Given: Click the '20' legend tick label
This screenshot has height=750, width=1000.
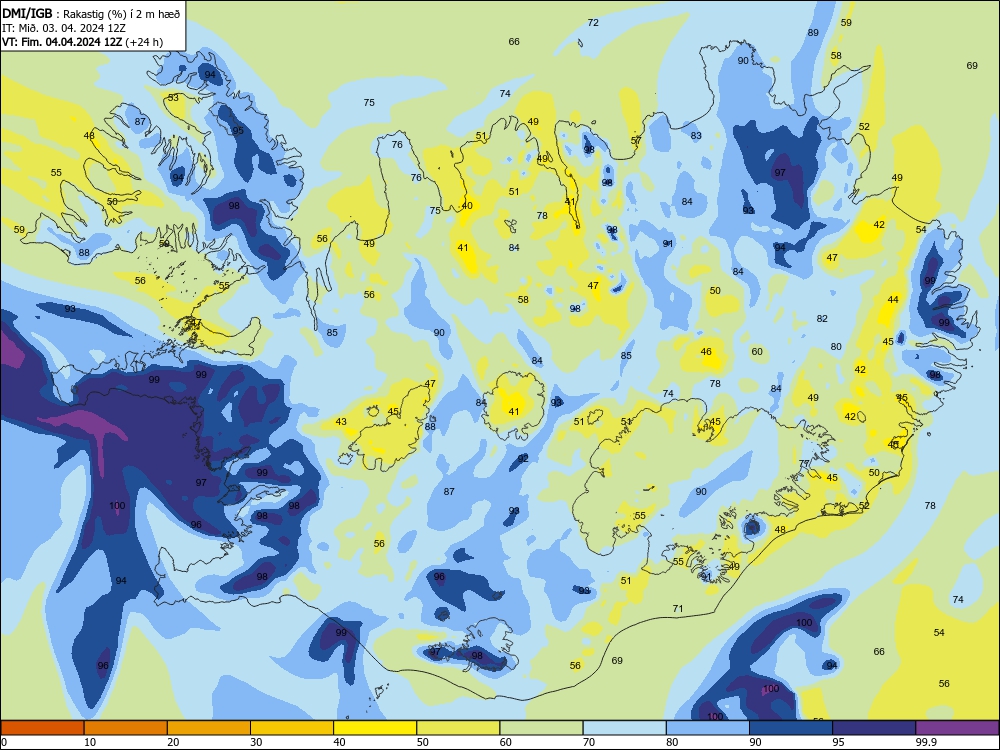Looking at the screenshot, I should point(173,742).
